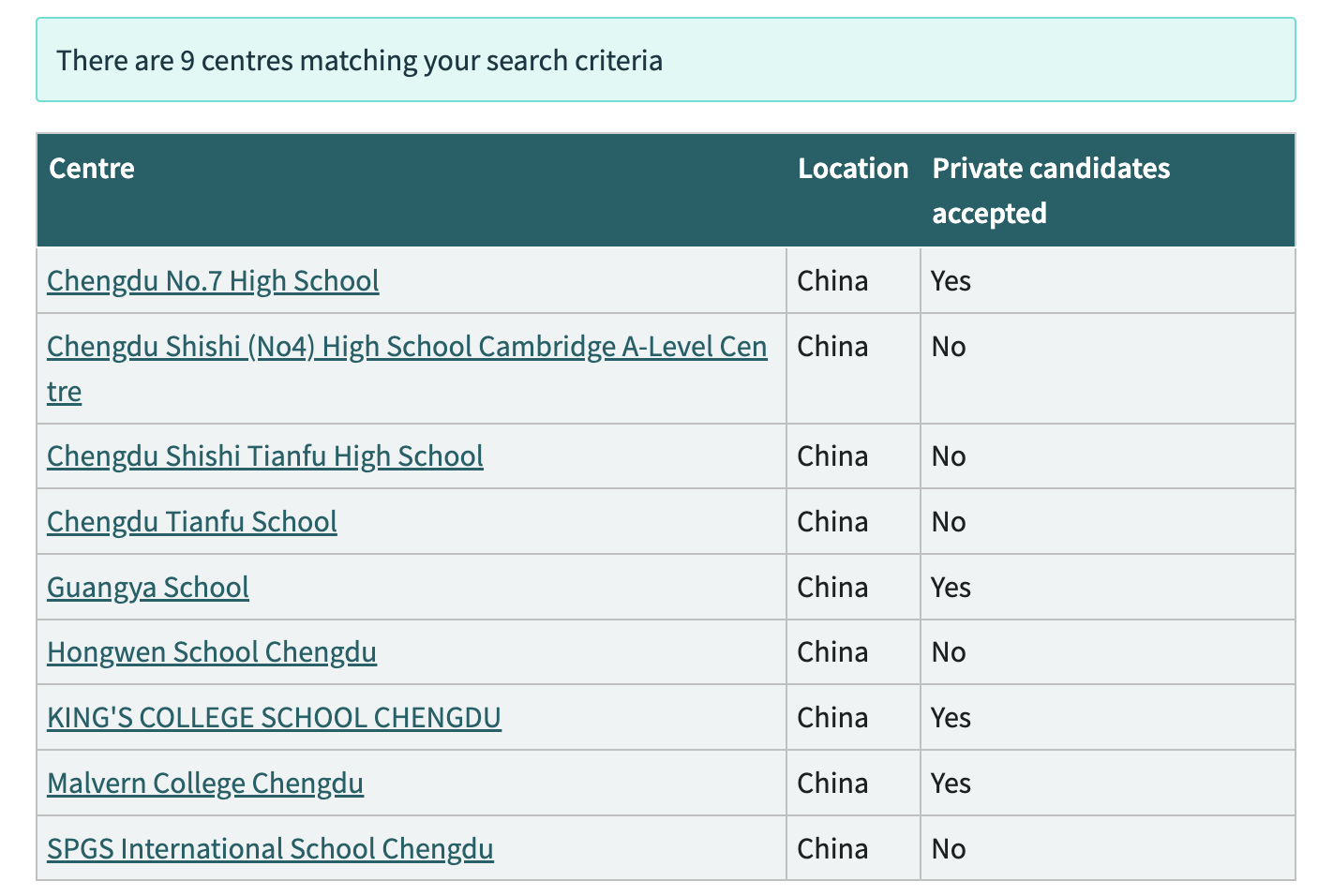Screen dimensions: 1318x896
Task: Open Chengdu Shishi (No4) High School Cambridge A-Level Centre
Action: tap(407, 368)
